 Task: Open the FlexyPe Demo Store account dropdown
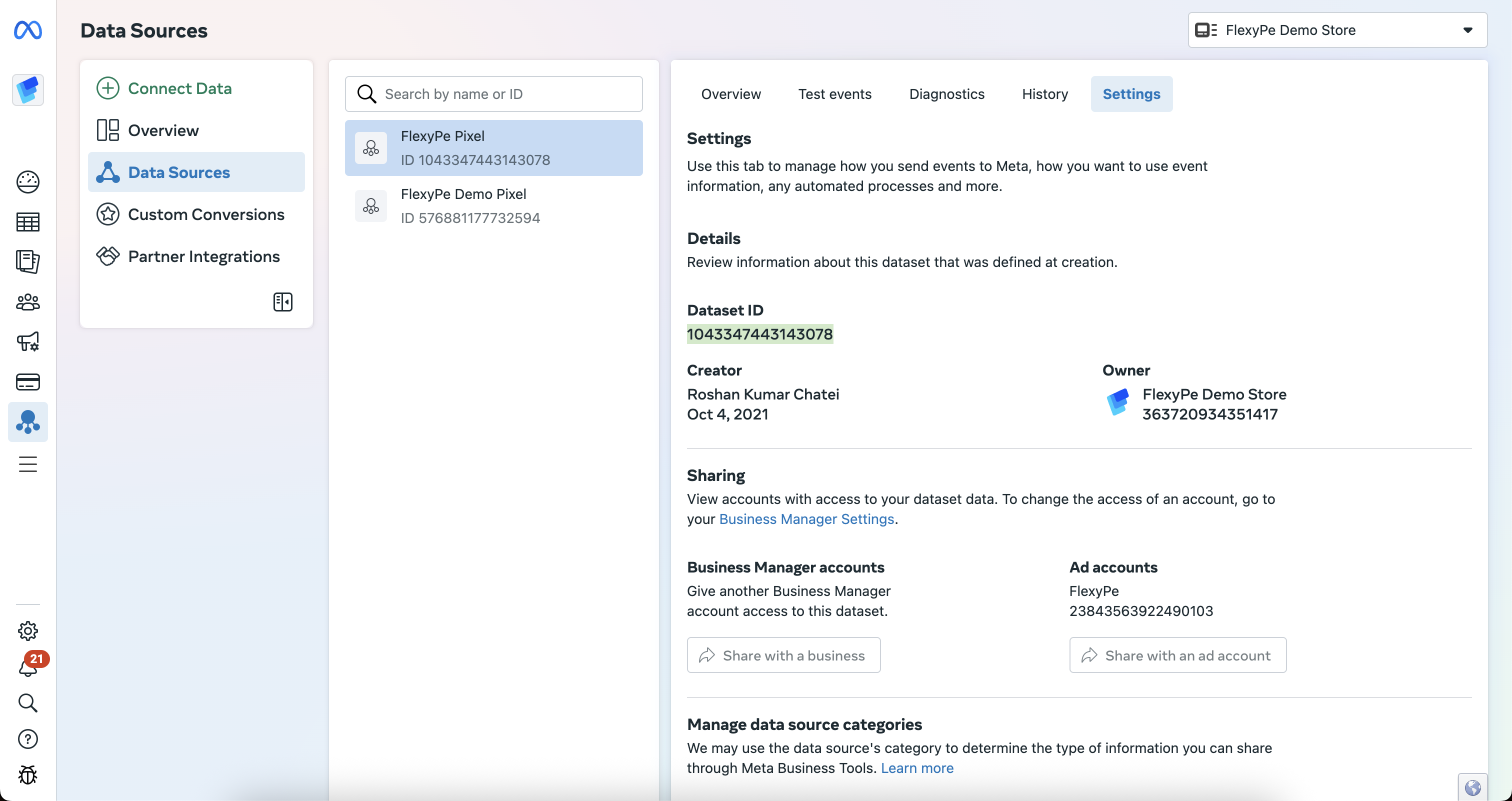1337,30
